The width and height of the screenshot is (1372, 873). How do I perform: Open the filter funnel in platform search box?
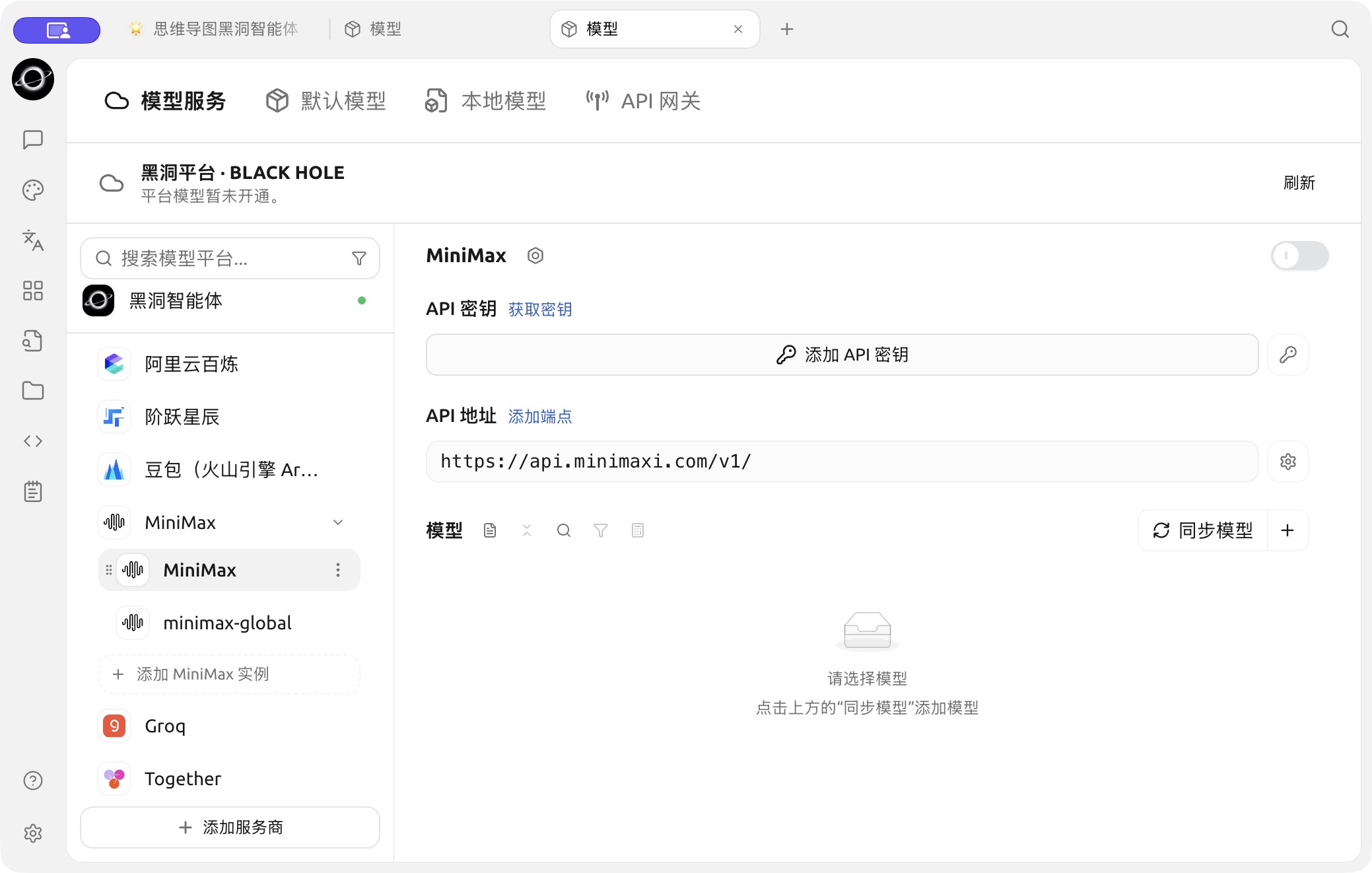[x=359, y=258]
